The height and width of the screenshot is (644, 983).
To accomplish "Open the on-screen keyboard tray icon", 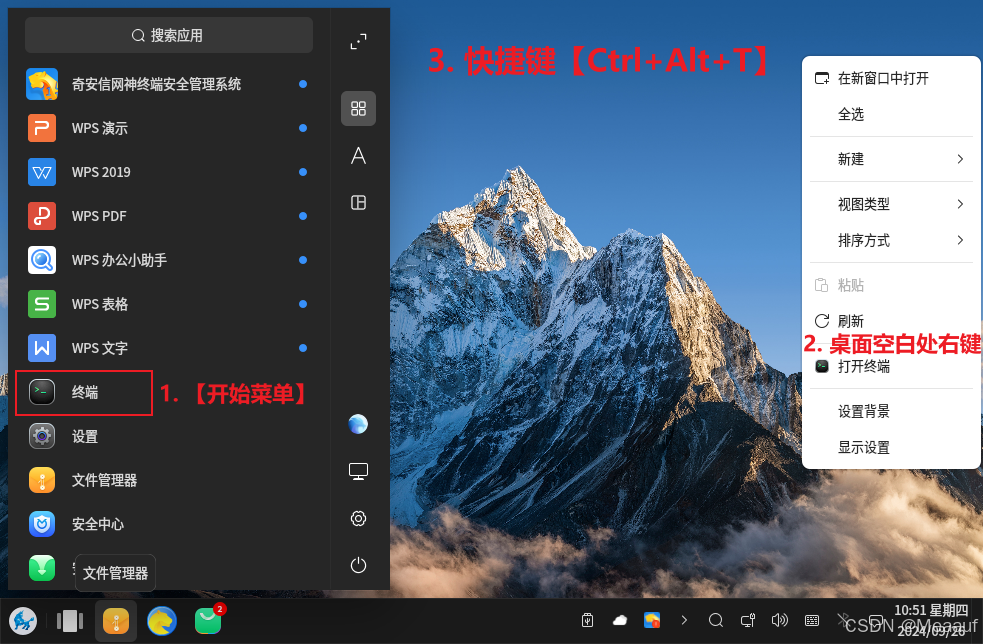I will (x=812, y=620).
